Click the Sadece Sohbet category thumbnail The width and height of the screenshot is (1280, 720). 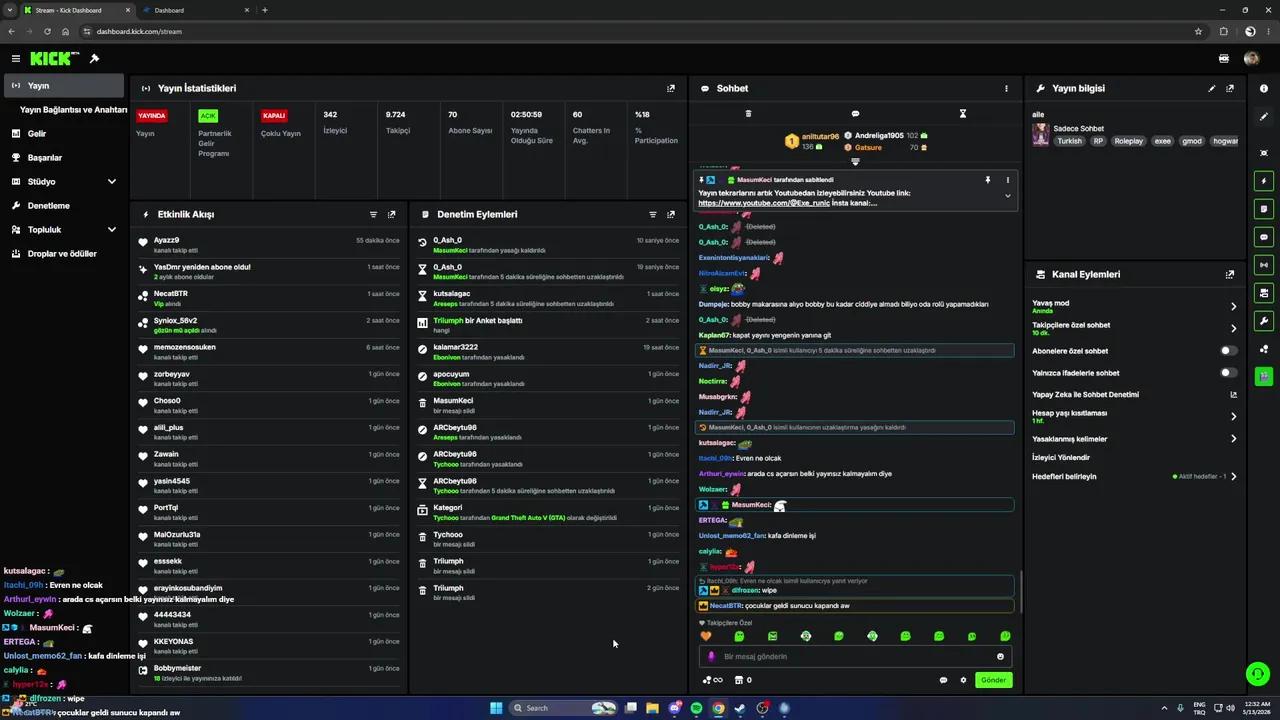[1041, 135]
